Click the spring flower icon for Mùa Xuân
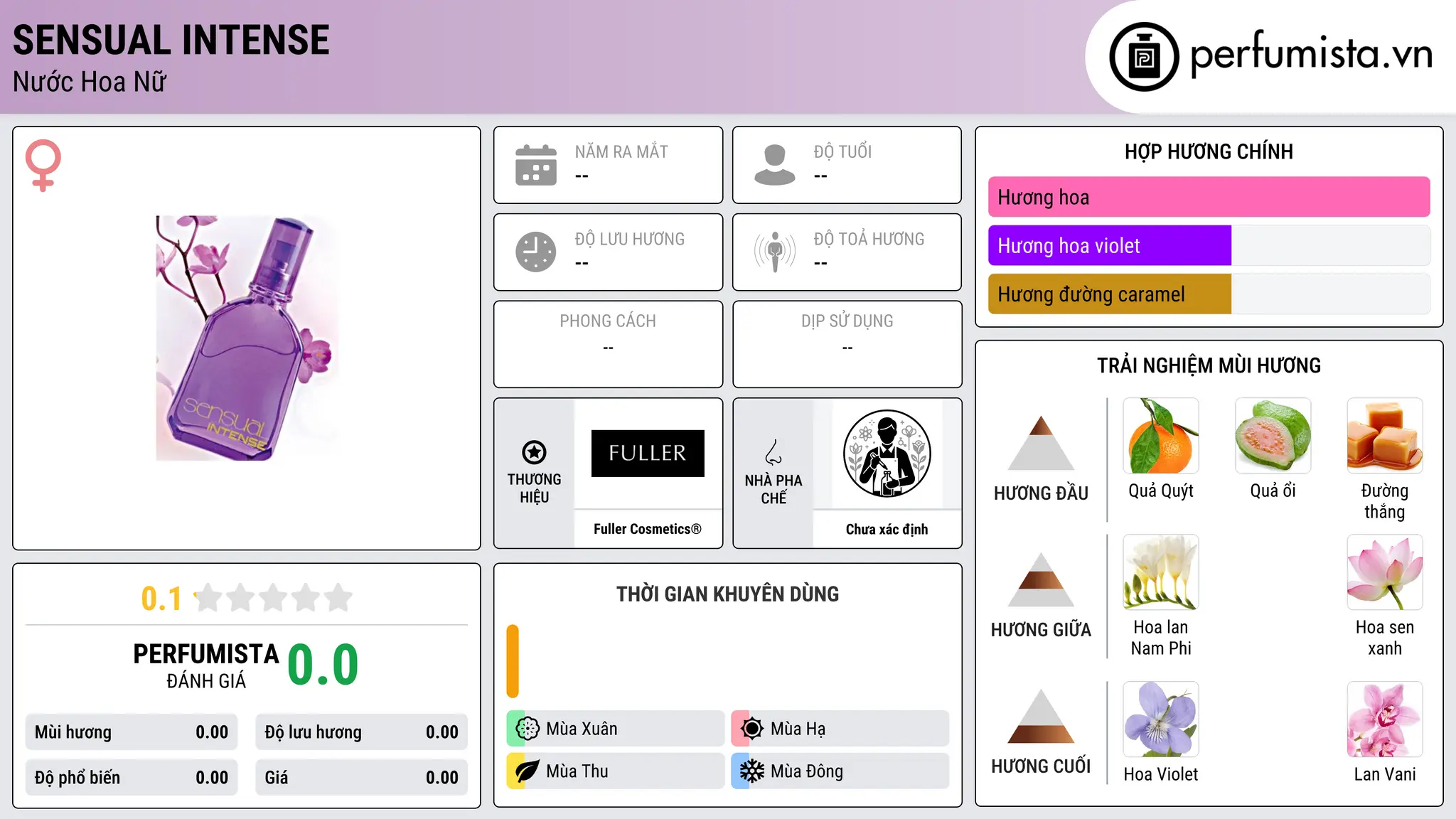Viewport: 1456px width, 819px height. tap(527, 729)
